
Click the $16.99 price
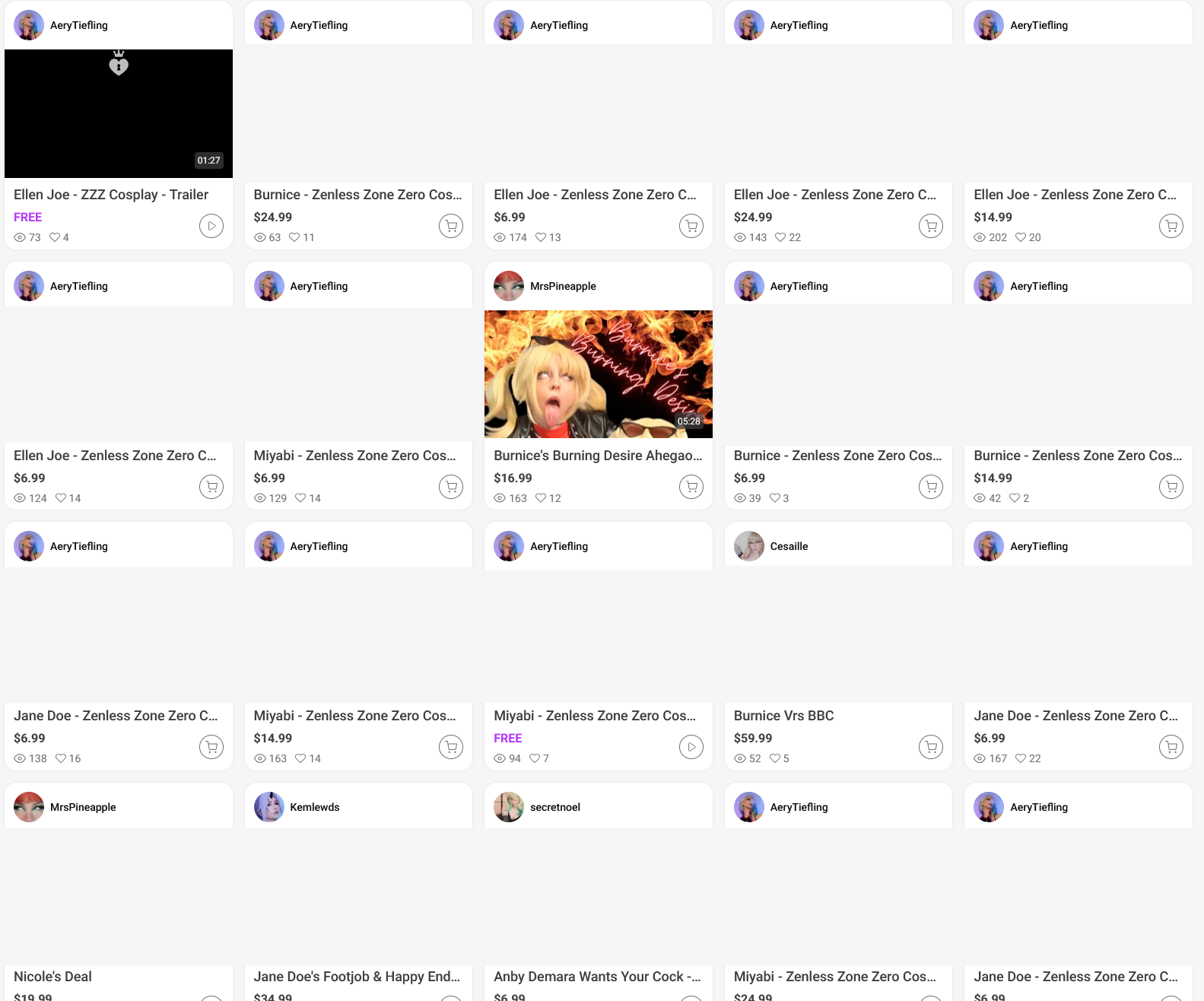[x=513, y=478]
